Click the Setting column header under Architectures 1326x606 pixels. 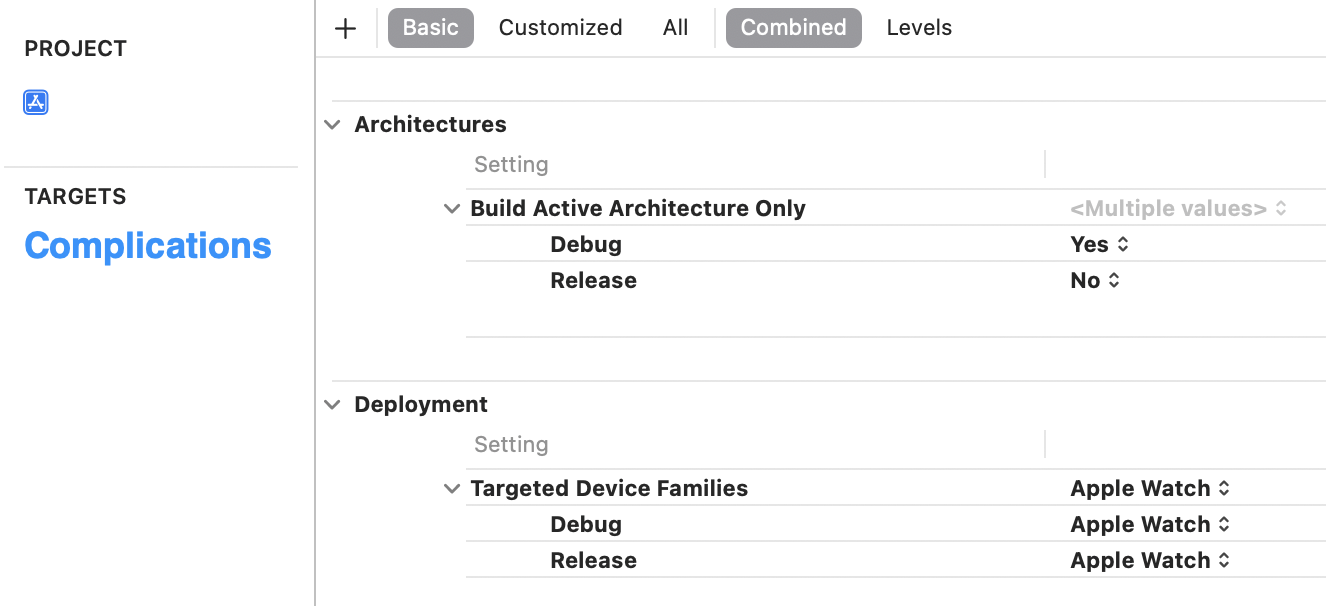tap(511, 165)
